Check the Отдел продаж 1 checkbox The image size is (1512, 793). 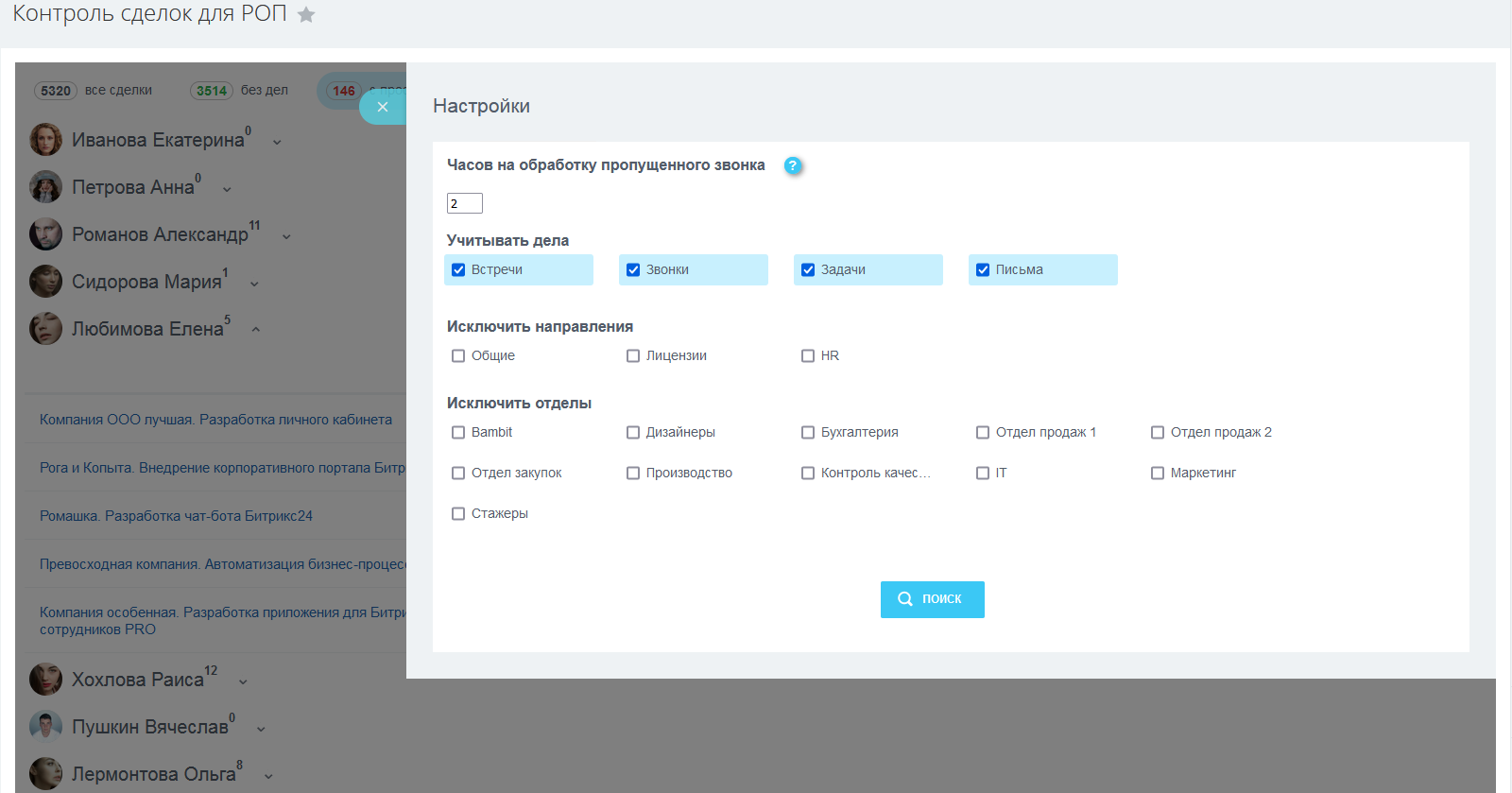pyautogui.click(x=983, y=433)
